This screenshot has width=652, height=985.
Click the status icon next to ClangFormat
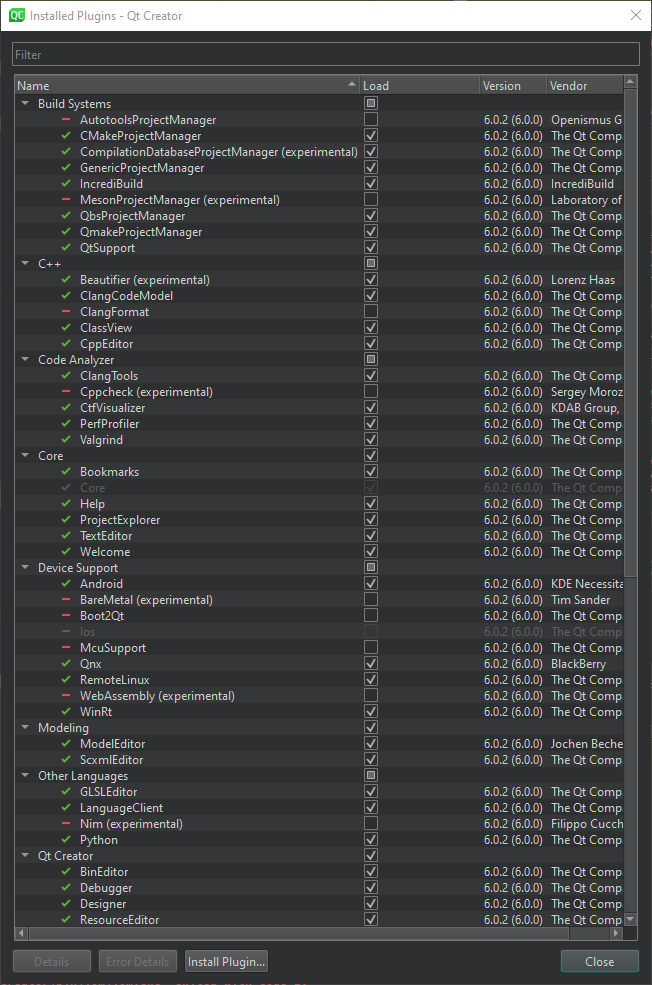pos(66,312)
